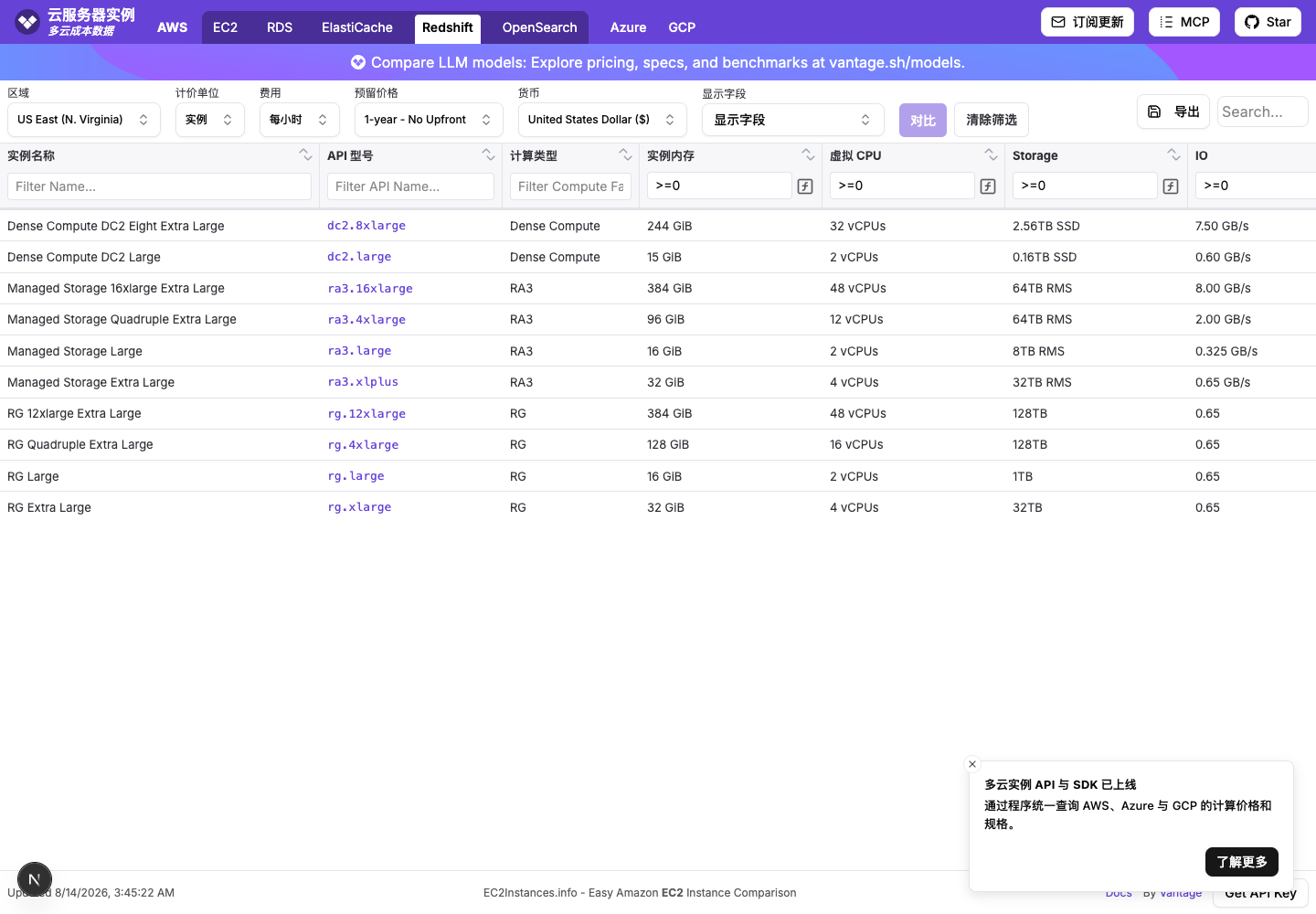Click the round N badge icon

35,880
